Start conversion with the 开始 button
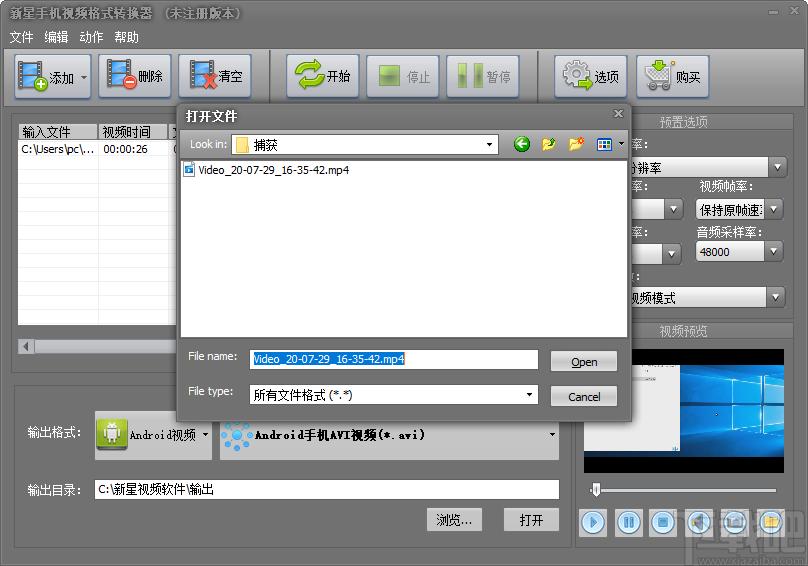Screen dimensions: 808x566 pos(323,76)
